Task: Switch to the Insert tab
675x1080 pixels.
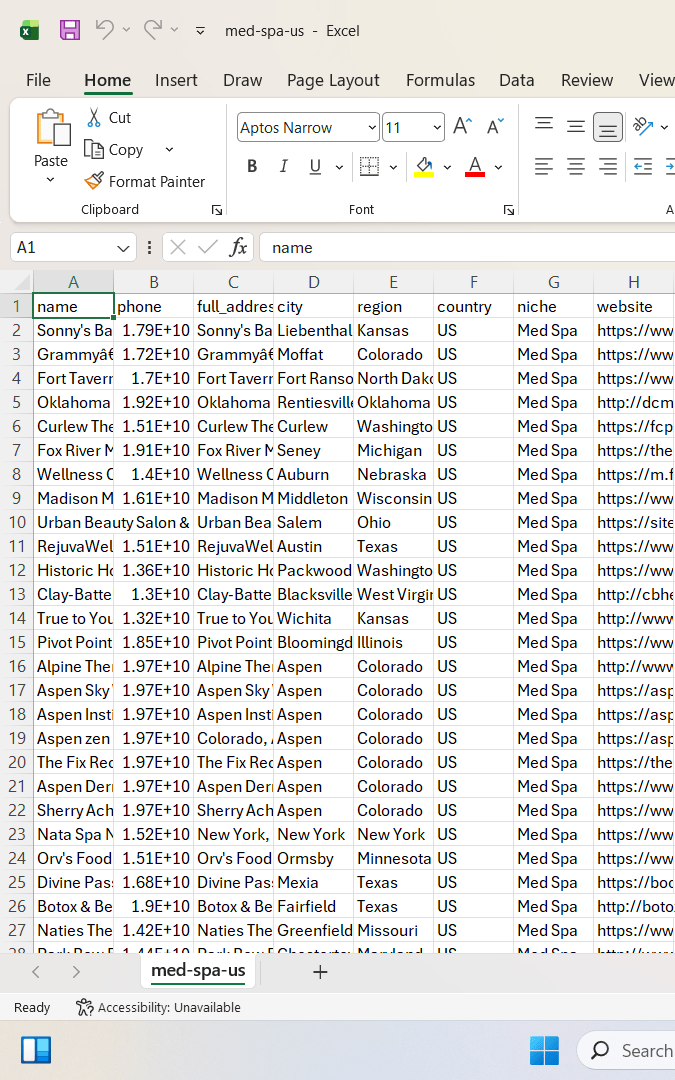Action: pyautogui.click(x=176, y=81)
